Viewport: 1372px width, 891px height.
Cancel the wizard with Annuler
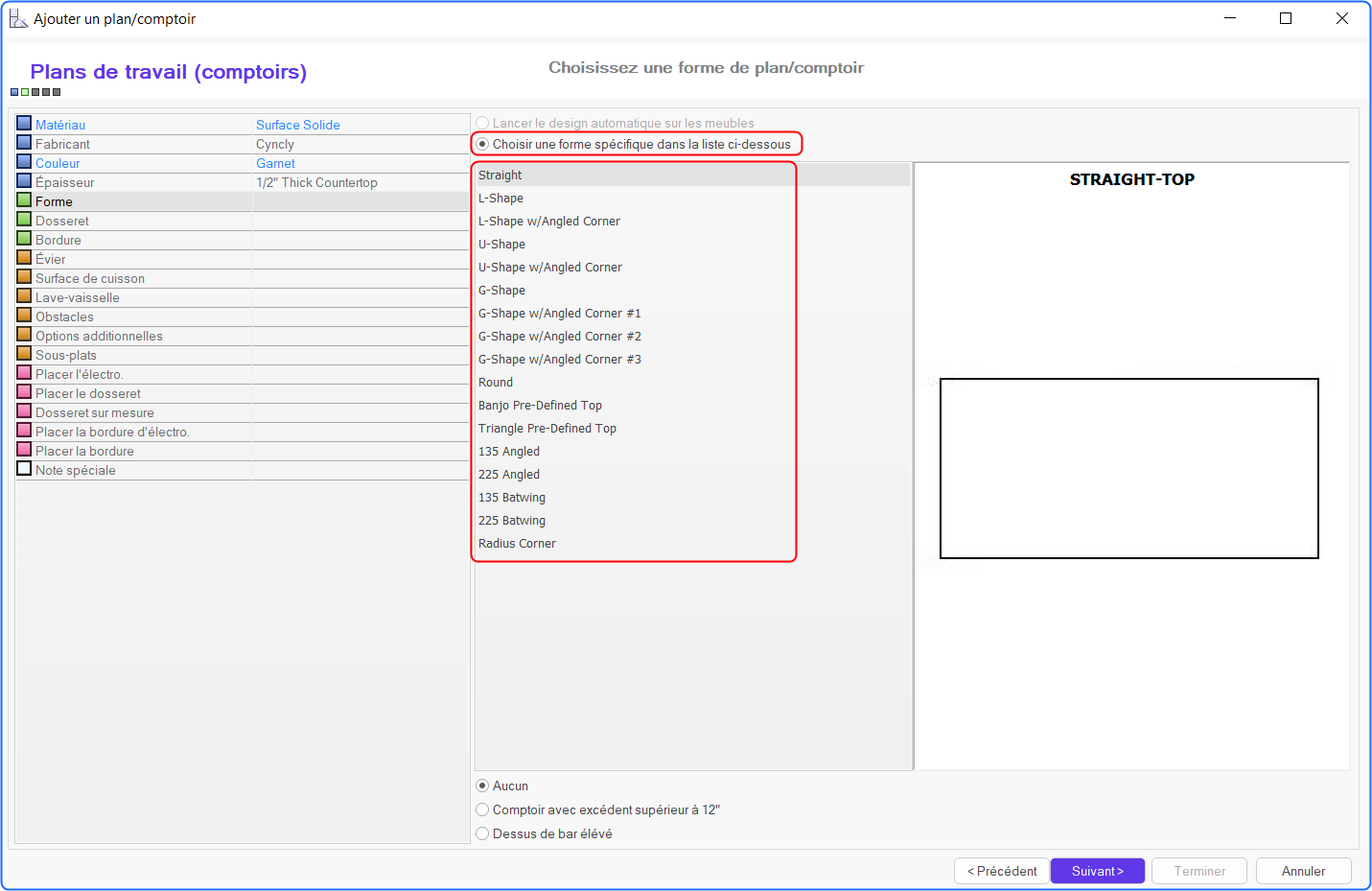pos(1304,871)
